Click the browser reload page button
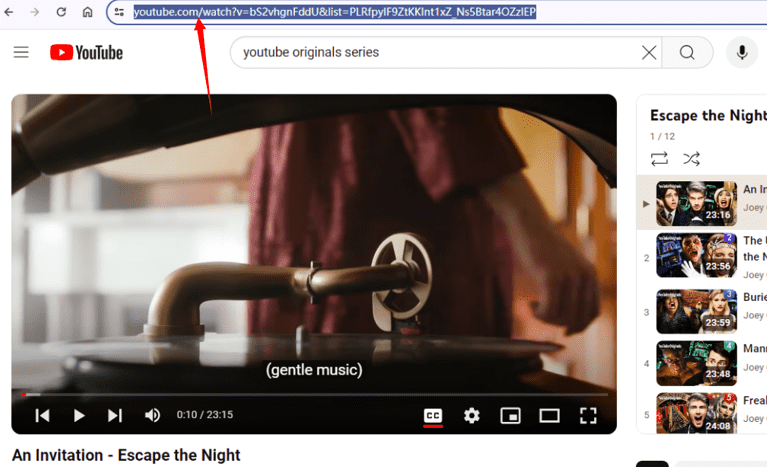The height and width of the screenshot is (468, 767). (x=61, y=12)
